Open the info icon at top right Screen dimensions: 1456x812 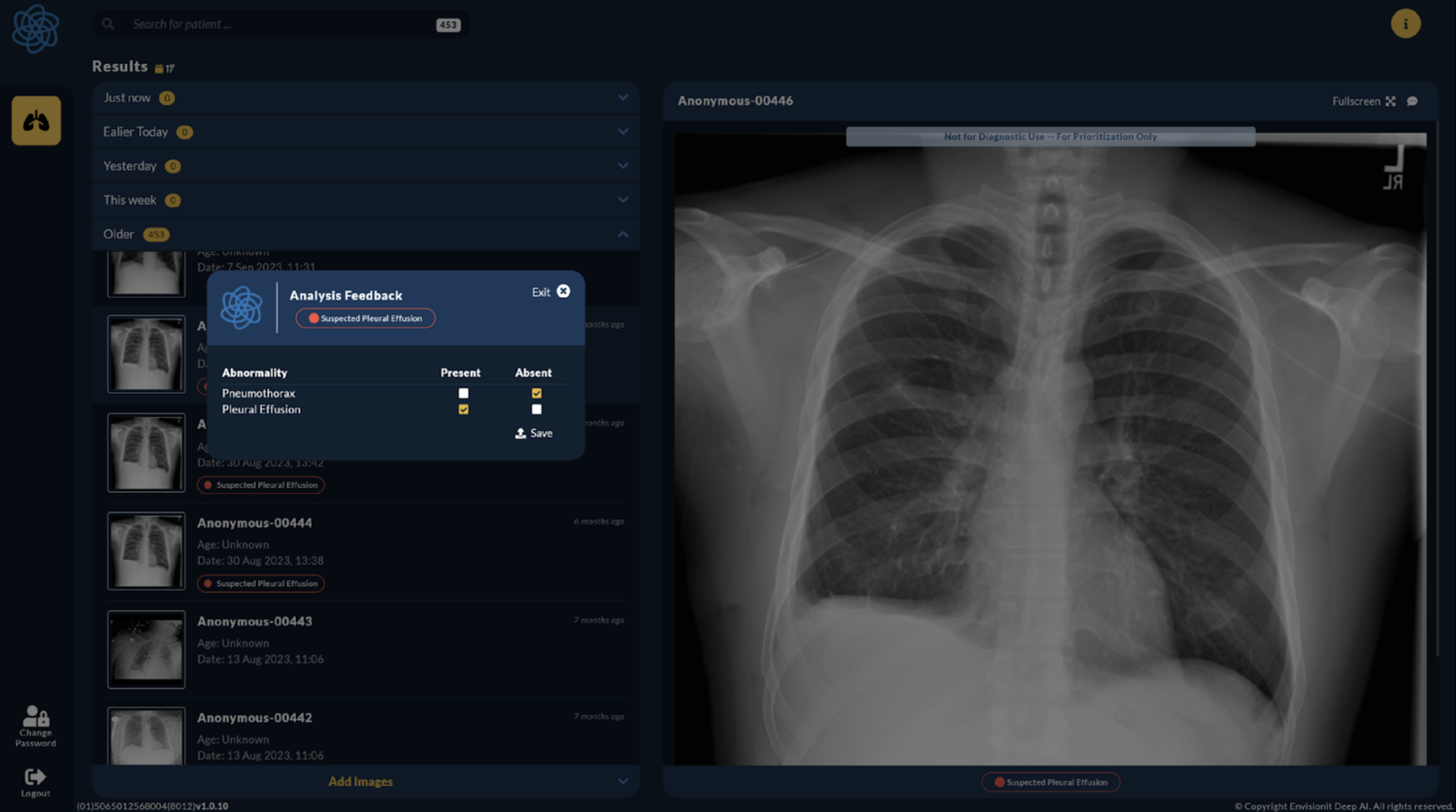coord(1406,22)
